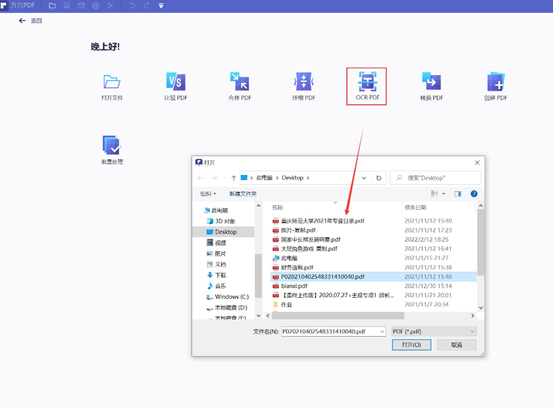
Task: Select the file dated 2021/11/12 16:41
Action: (373, 249)
